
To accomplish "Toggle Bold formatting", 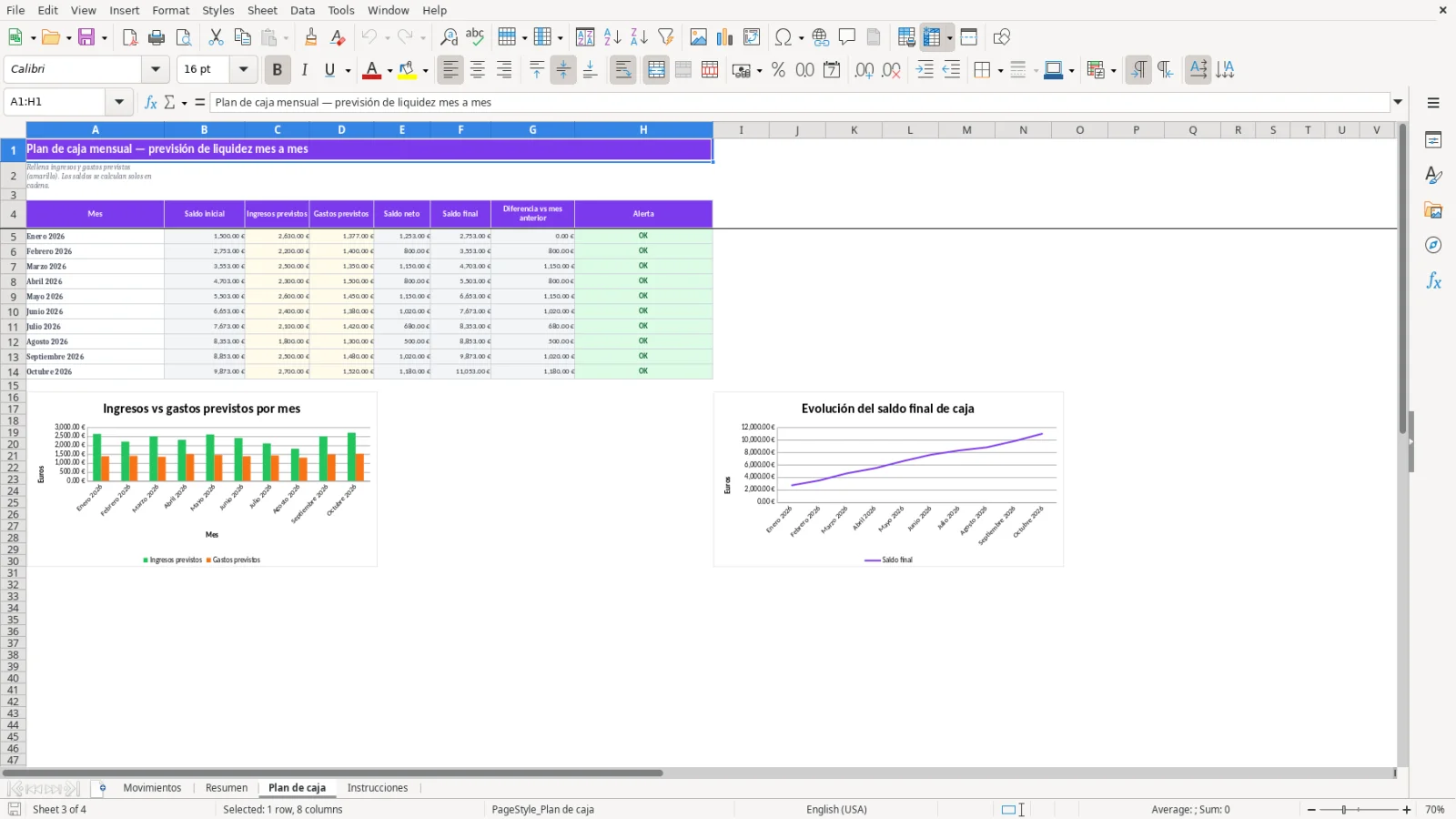I will (x=277, y=70).
